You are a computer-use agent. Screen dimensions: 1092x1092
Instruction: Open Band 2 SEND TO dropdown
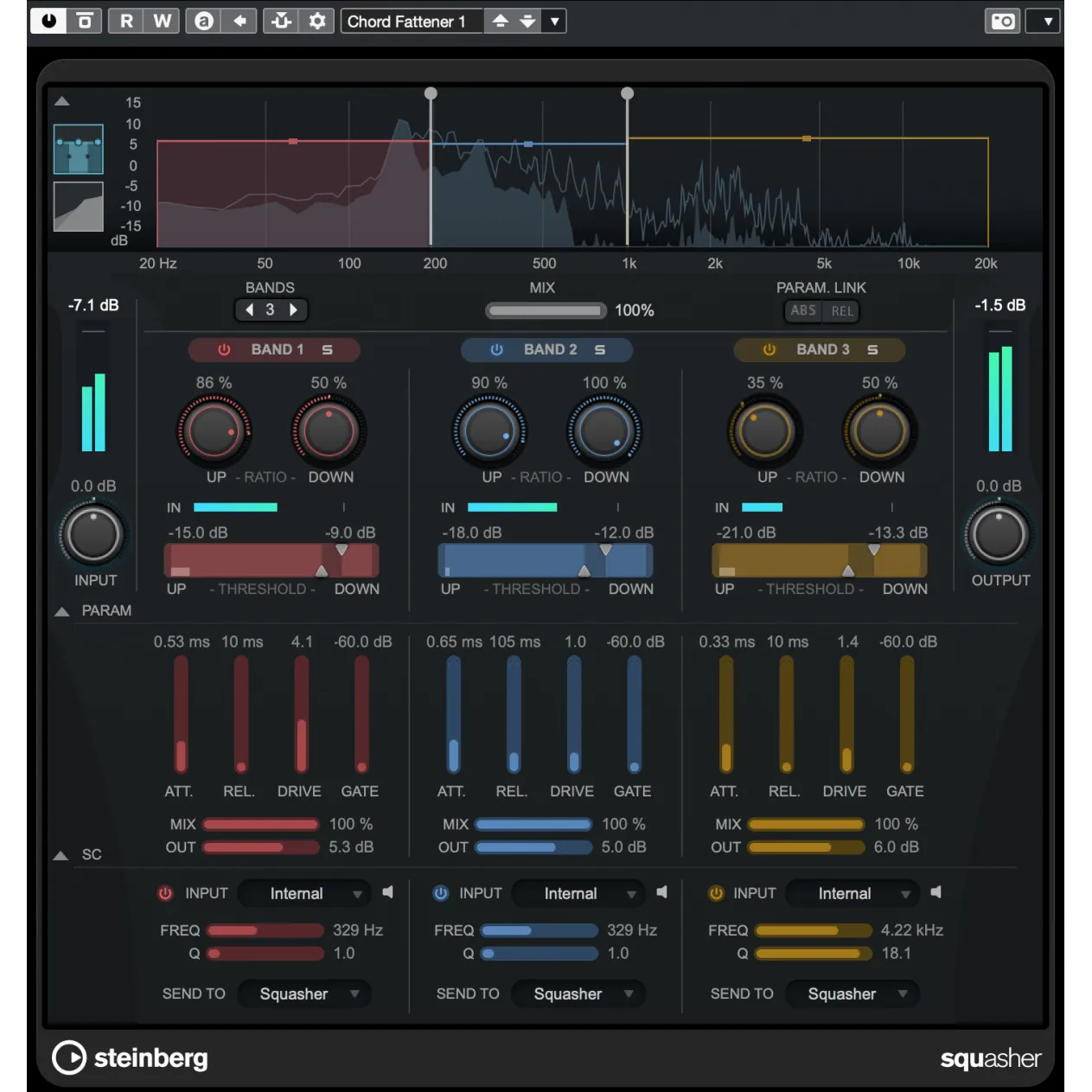(x=578, y=994)
